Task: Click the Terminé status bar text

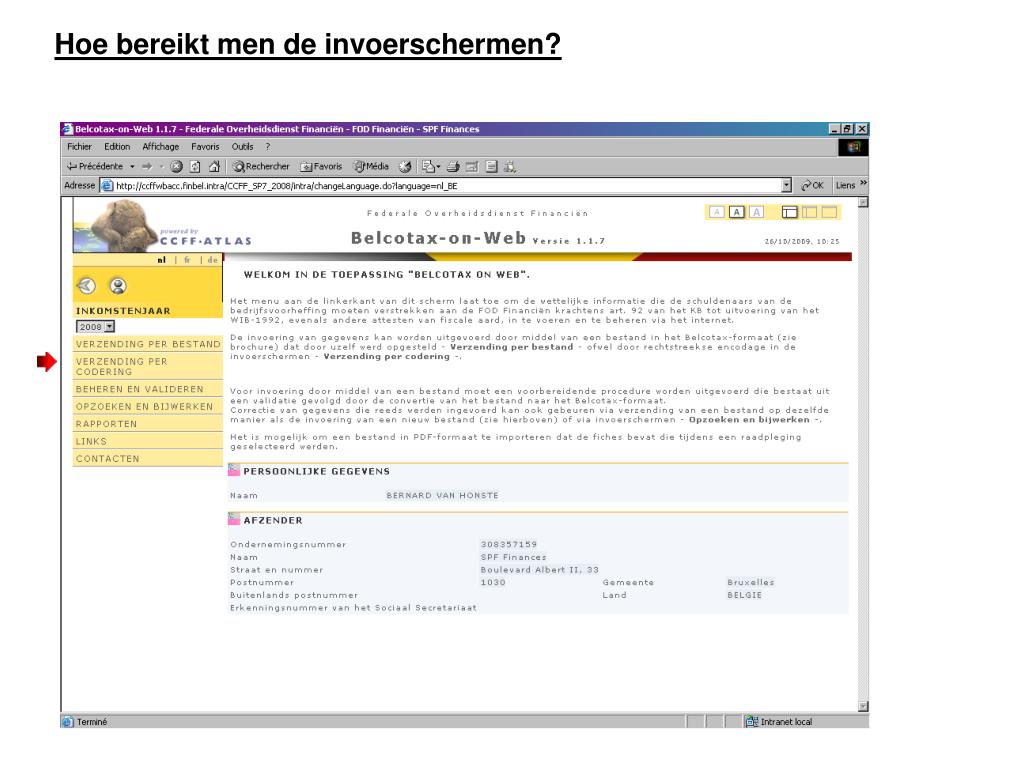Action: [91, 722]
